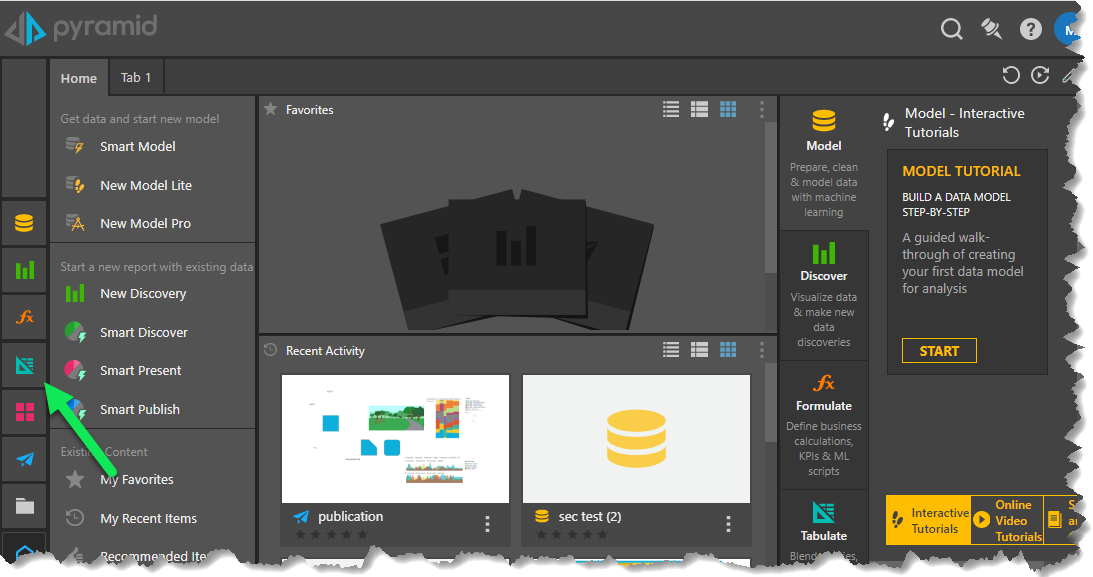Open the Publish paper plane sidebar icon
Screen dimensions: 1093x577
pyautogui.click(x=24, y=459)
